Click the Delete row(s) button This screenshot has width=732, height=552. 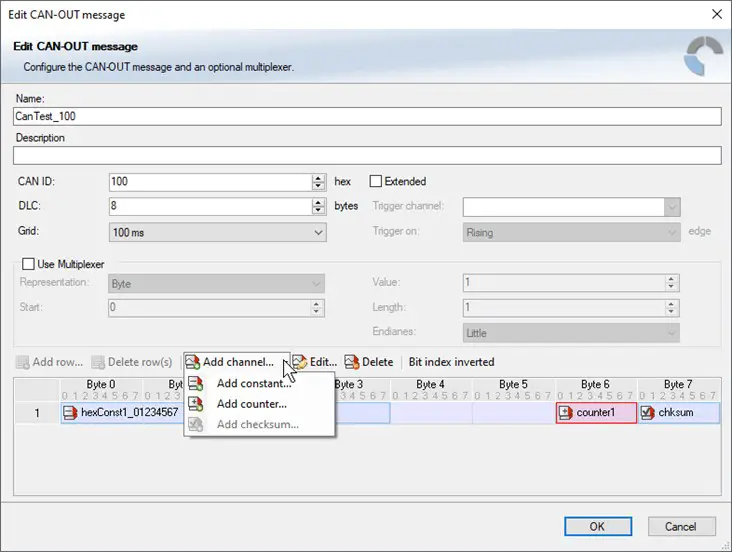pos(132,362)
